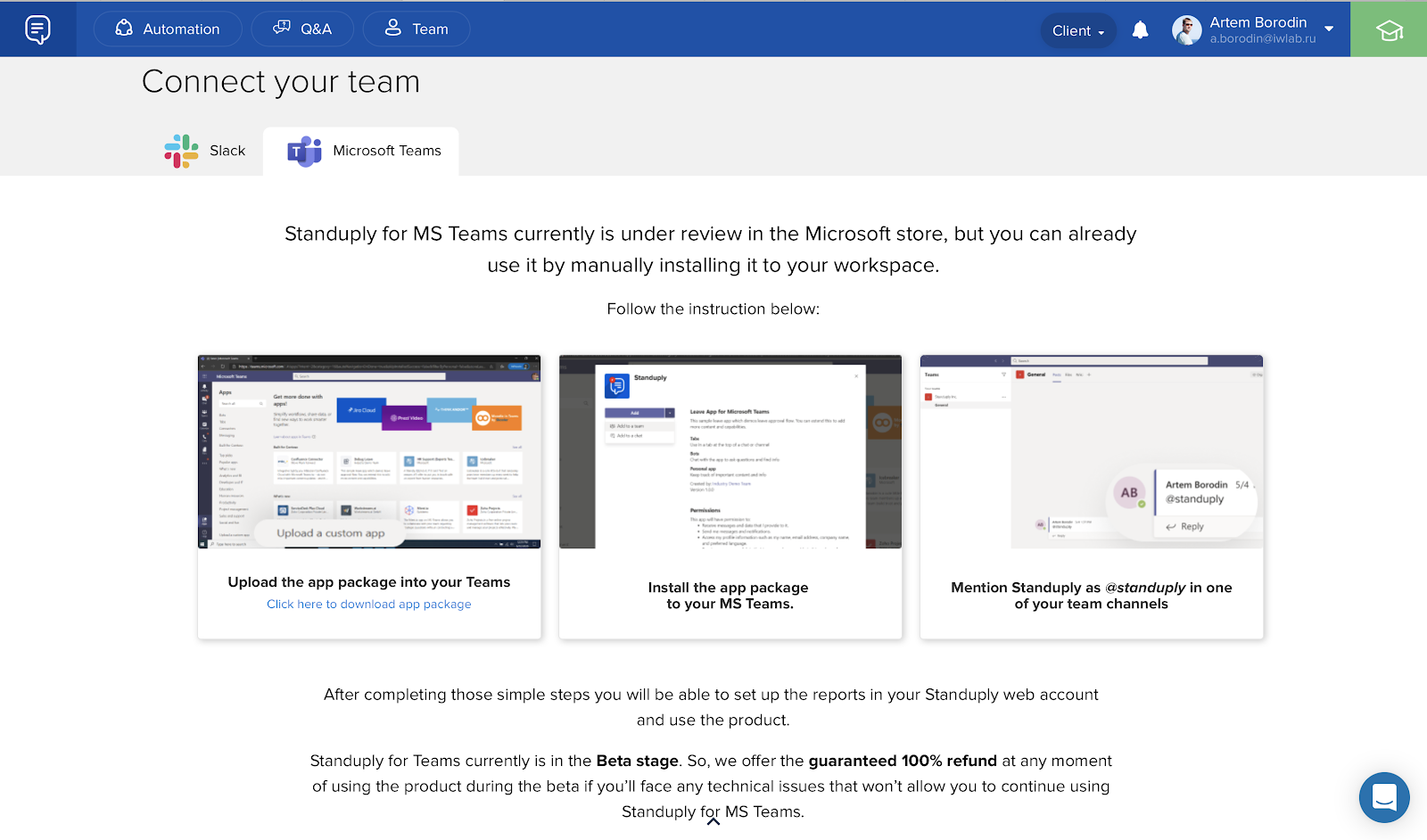
Task: Click 'guaranteed 100% refund' text
Action: click(x=903, y=761)
